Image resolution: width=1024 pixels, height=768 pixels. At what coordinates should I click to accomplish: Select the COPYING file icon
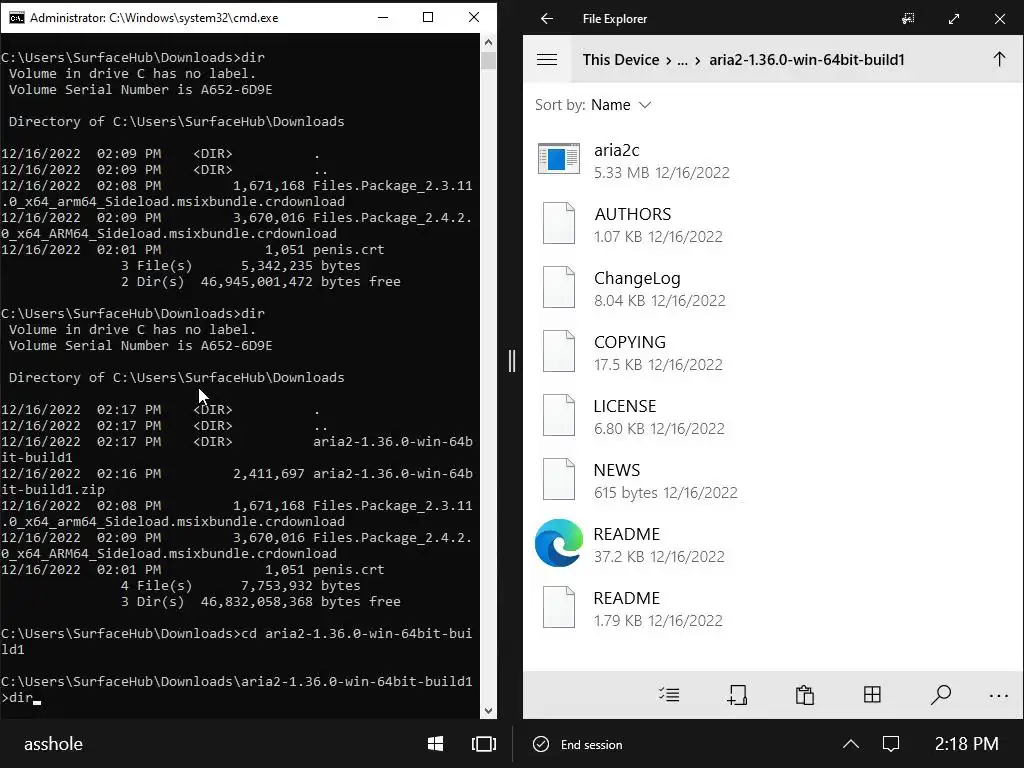point(559,351)
